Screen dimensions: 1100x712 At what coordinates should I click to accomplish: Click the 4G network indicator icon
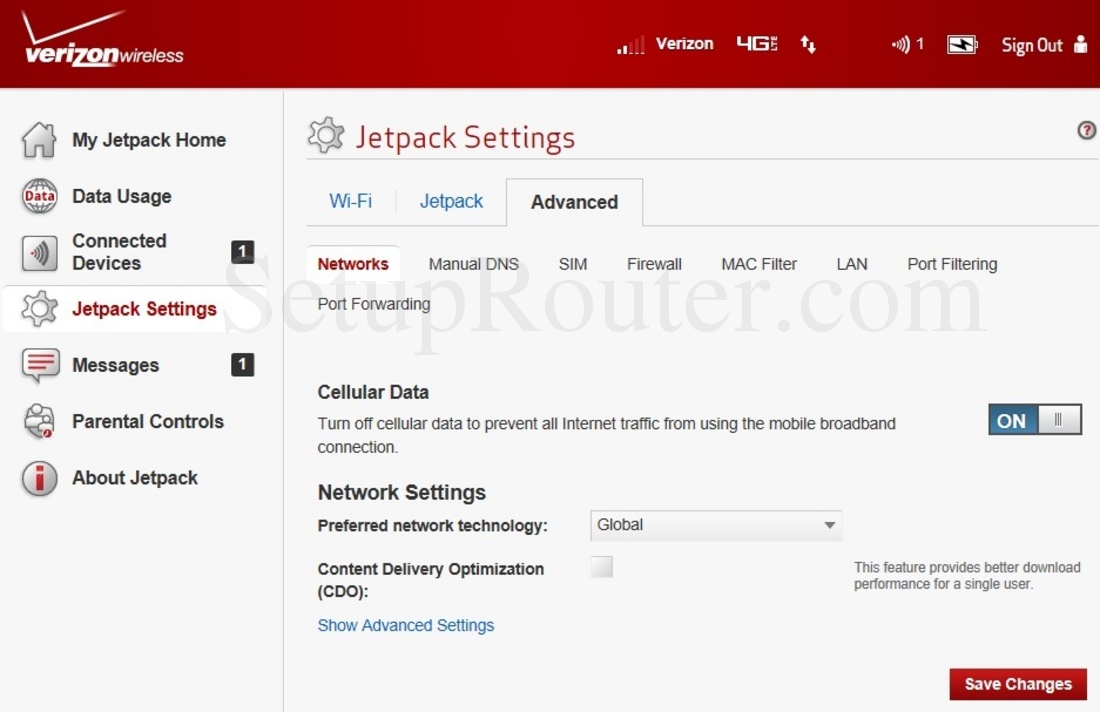756,44
